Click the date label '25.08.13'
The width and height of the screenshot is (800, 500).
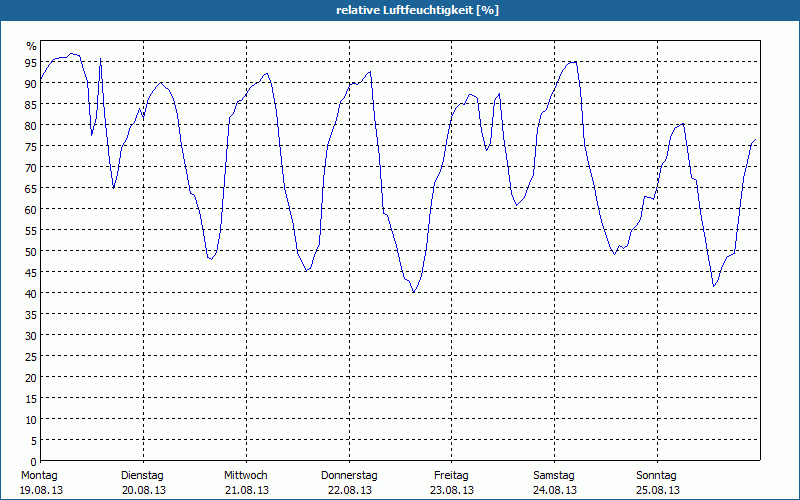[658, 490]
